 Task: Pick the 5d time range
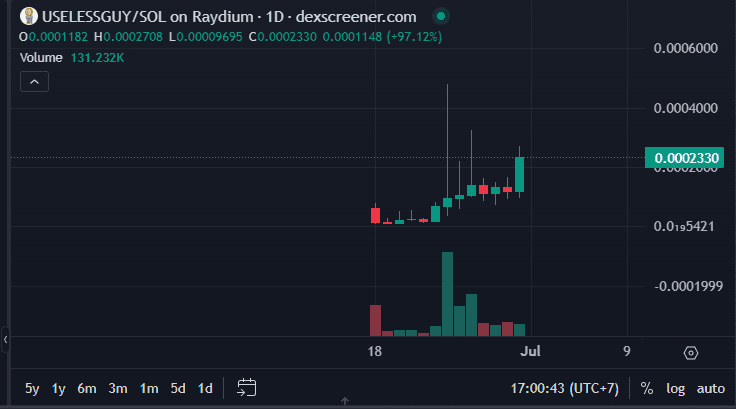[178, 388]
